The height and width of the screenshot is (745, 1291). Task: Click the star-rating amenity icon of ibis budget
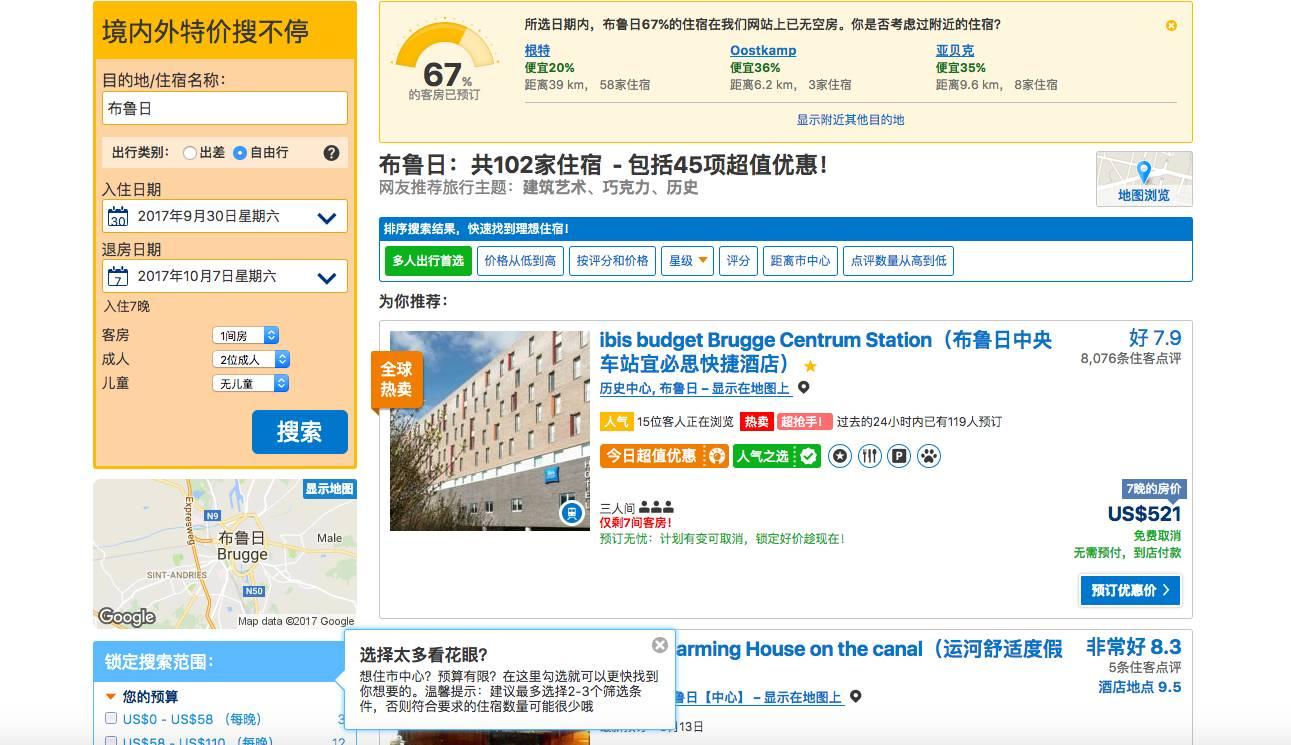(840, 456)
